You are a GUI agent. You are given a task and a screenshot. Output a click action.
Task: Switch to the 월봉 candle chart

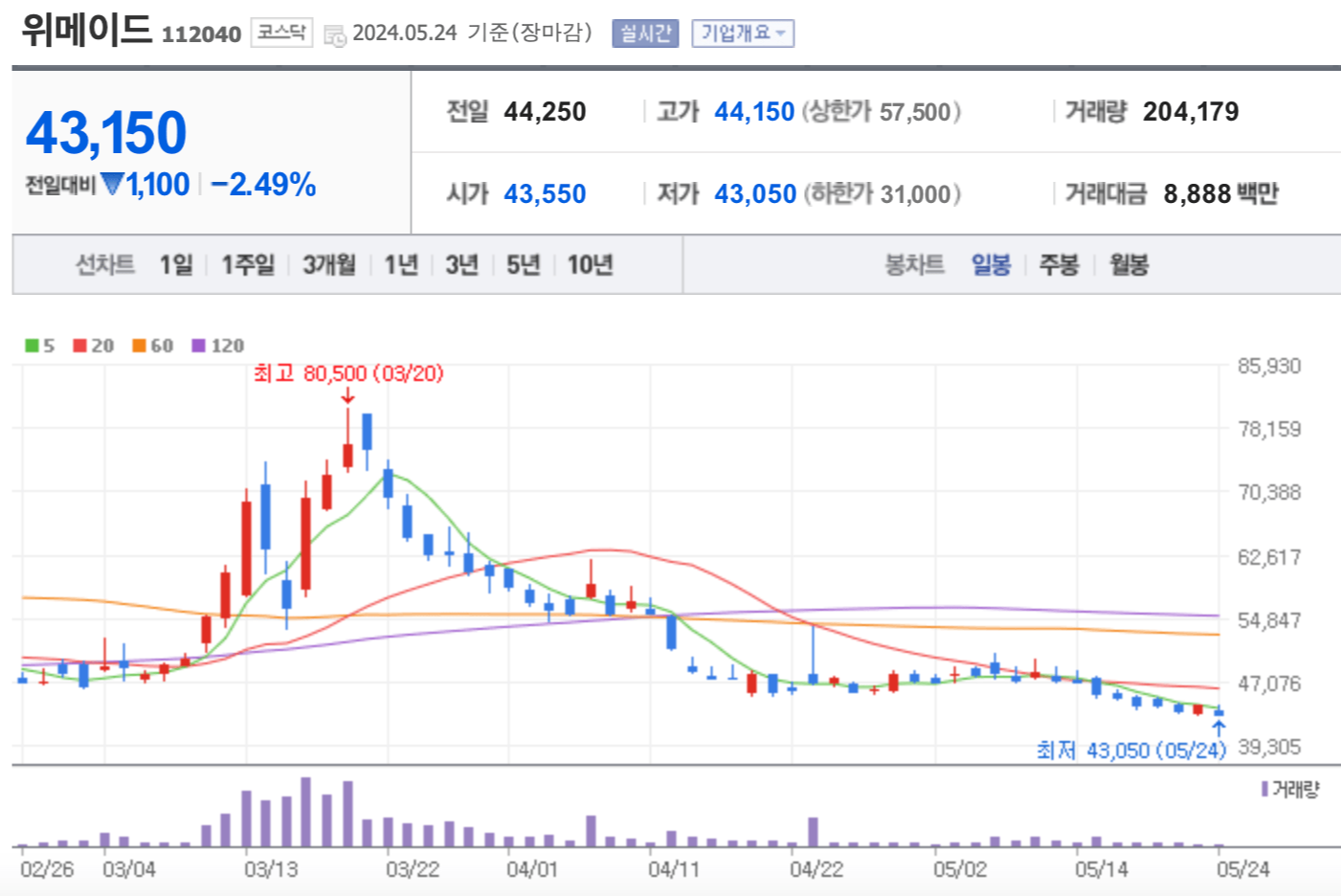point(1129,264)
